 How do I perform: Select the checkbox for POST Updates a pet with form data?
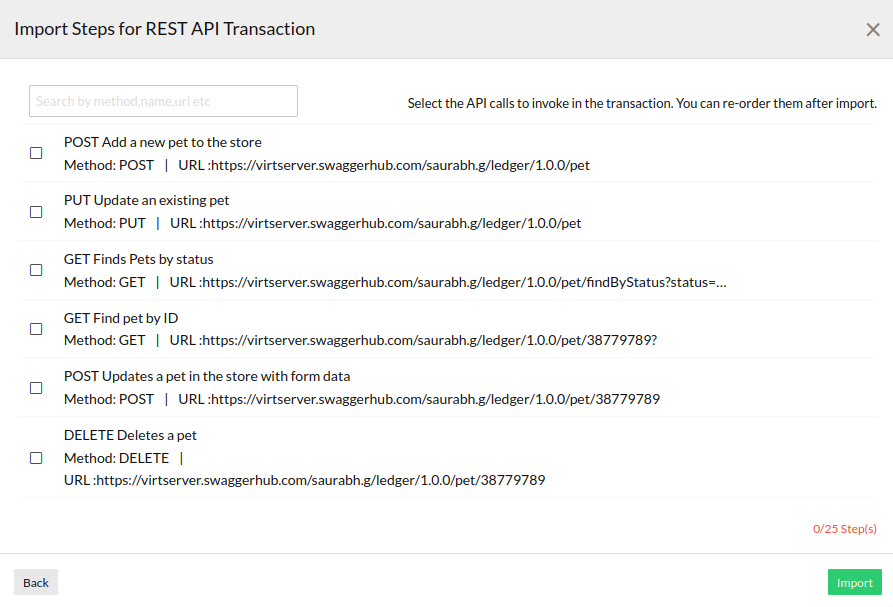click(36, 387)
